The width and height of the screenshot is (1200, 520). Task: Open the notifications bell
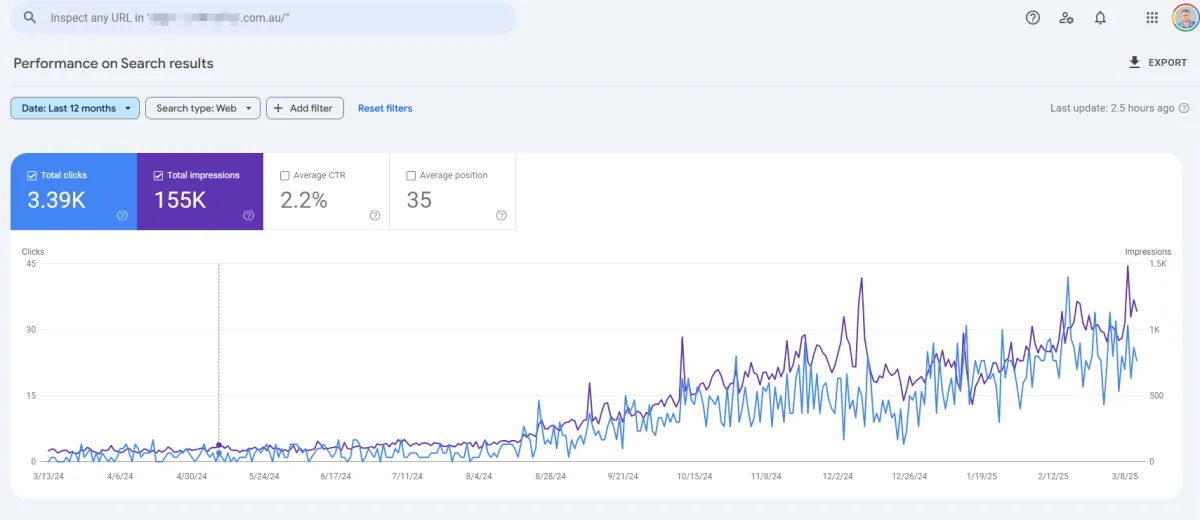point(1100,18)
